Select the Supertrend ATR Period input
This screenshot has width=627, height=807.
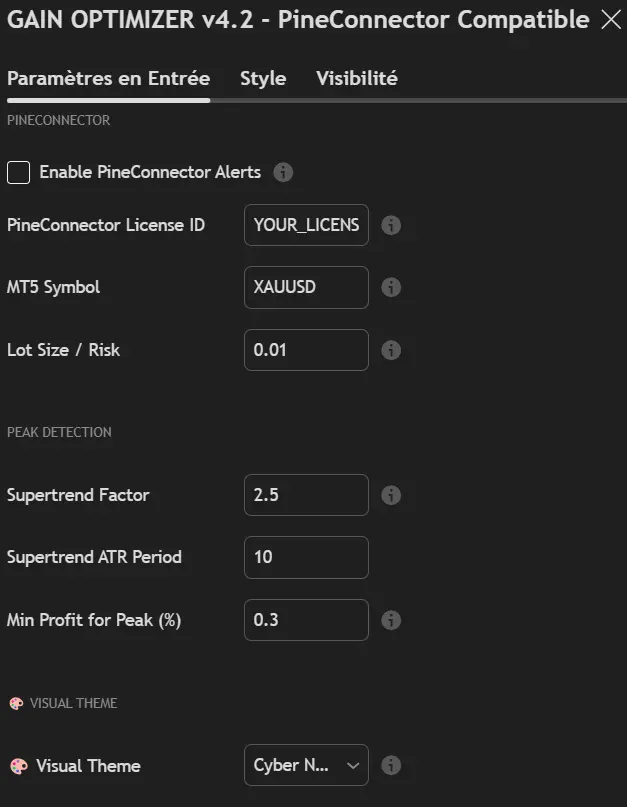point(306,557)
